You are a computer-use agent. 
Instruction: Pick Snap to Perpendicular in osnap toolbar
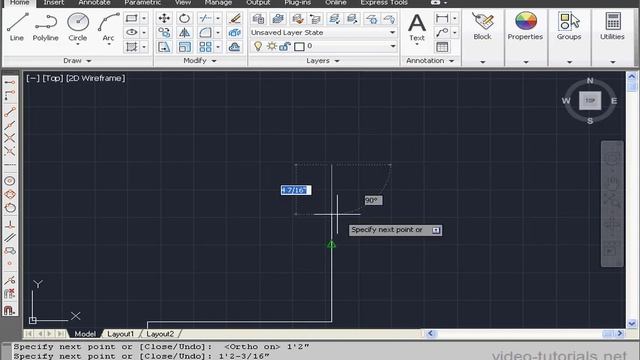(x=10, y=224)
